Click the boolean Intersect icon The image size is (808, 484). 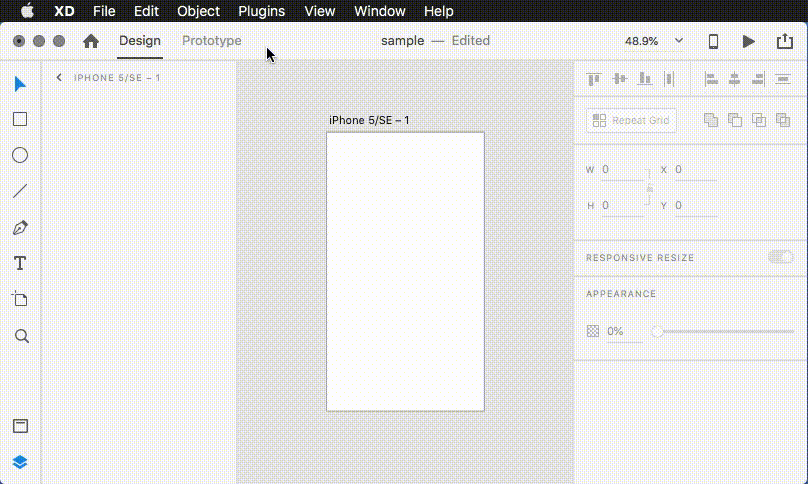tap(759, 120)
